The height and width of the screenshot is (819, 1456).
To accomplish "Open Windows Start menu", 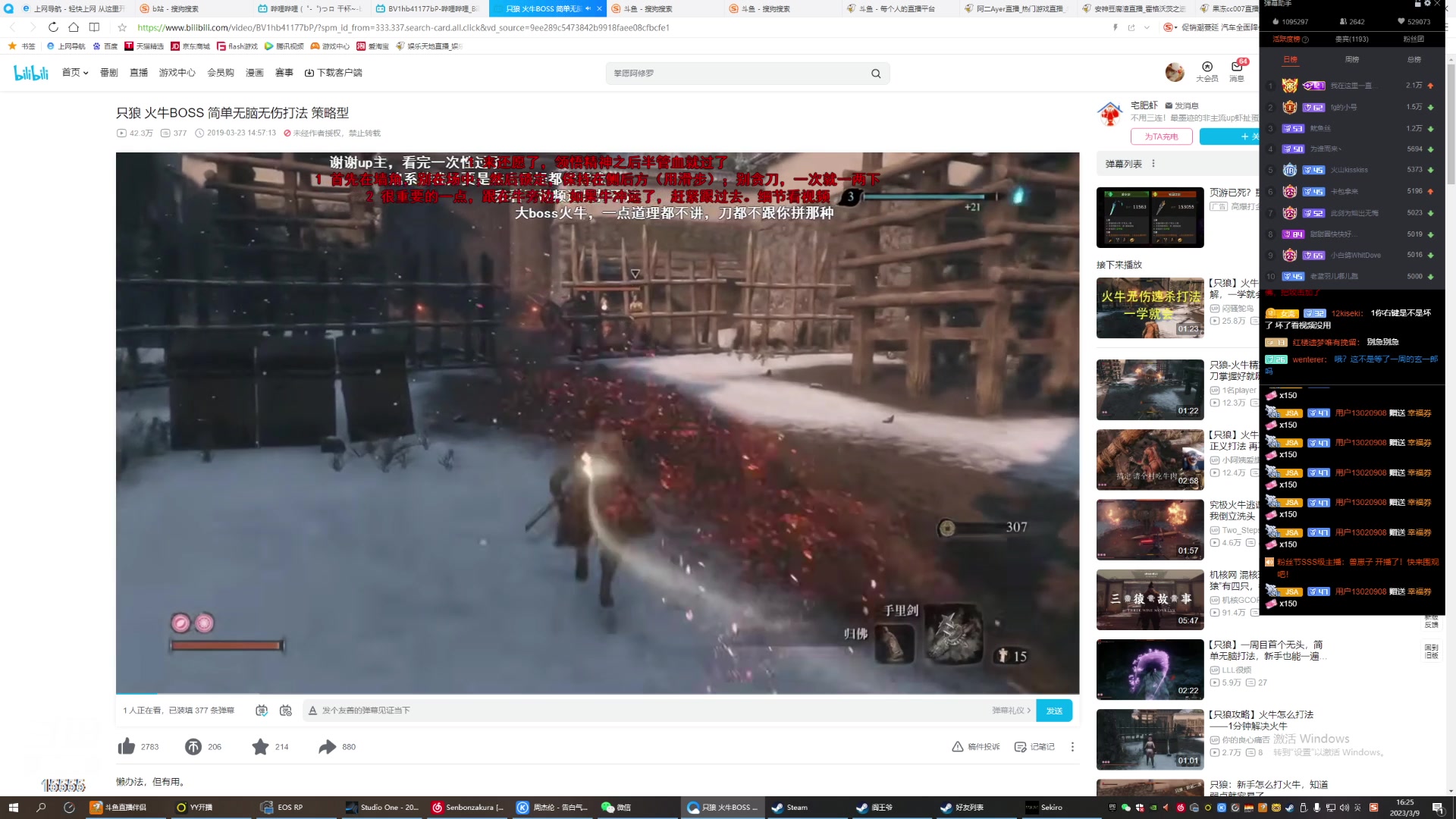I will pos(13,808).
